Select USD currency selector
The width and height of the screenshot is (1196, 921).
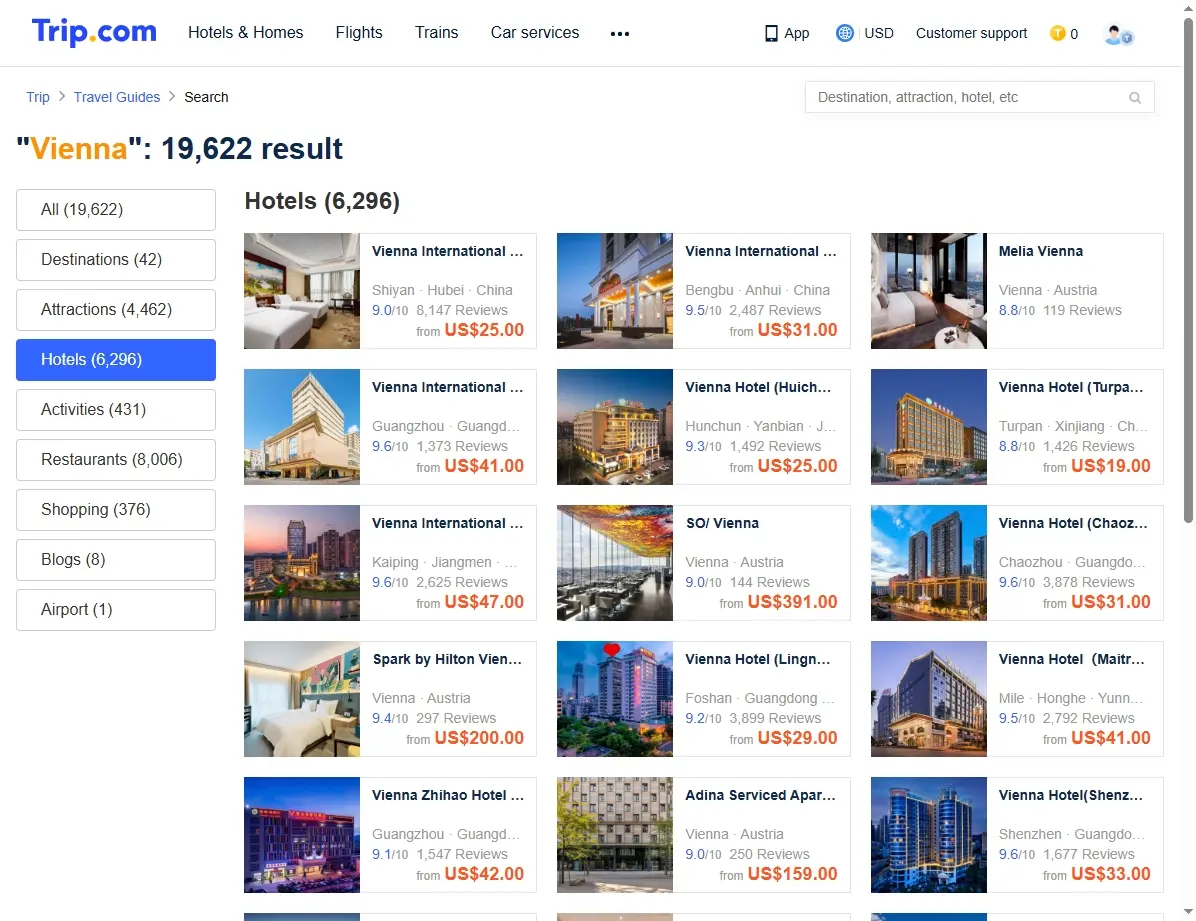879,34
